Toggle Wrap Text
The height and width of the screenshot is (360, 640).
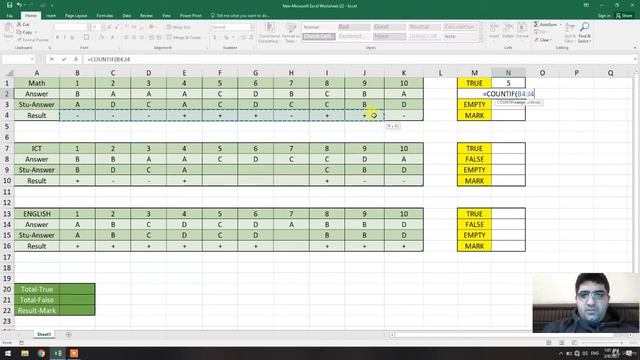(x=179, y=27)
